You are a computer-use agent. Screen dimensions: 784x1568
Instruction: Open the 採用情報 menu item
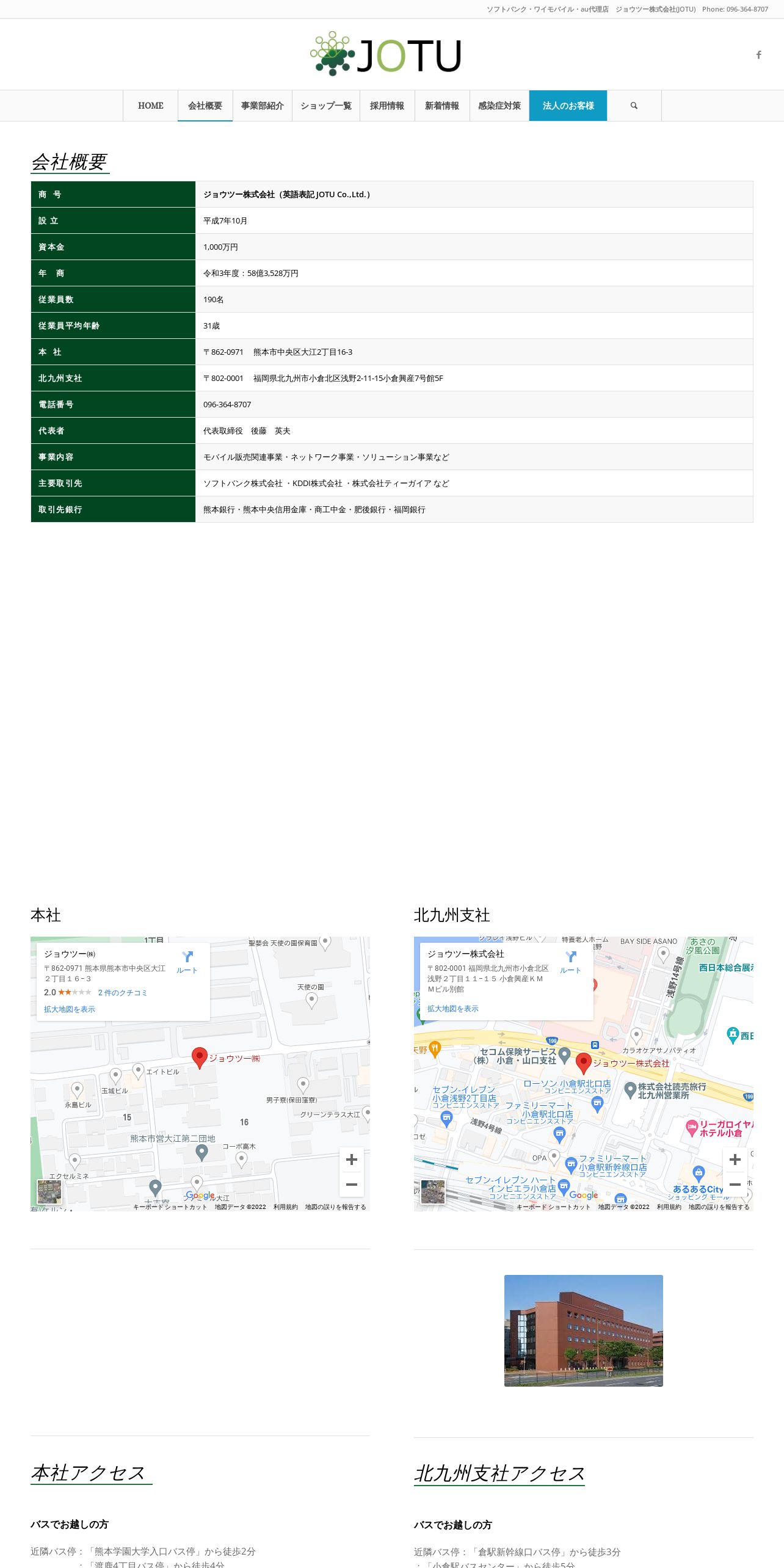387,106
